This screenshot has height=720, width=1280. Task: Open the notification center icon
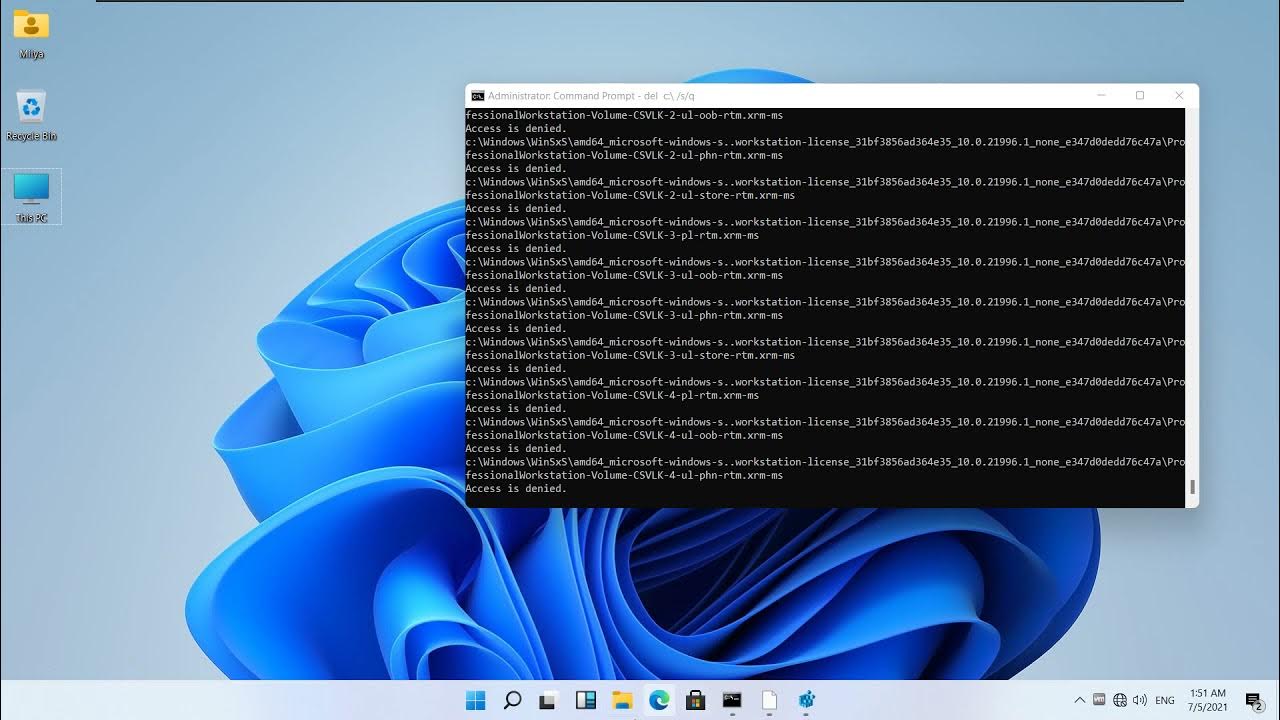pos(1254,700)
